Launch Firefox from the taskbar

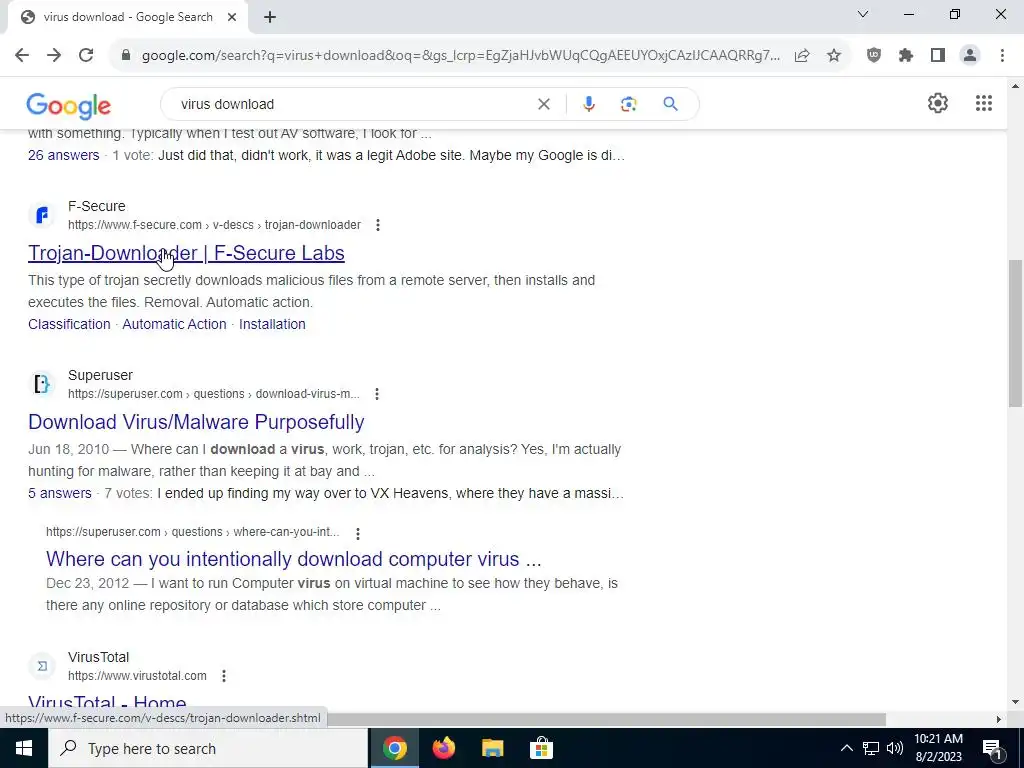tap(443, 748)
